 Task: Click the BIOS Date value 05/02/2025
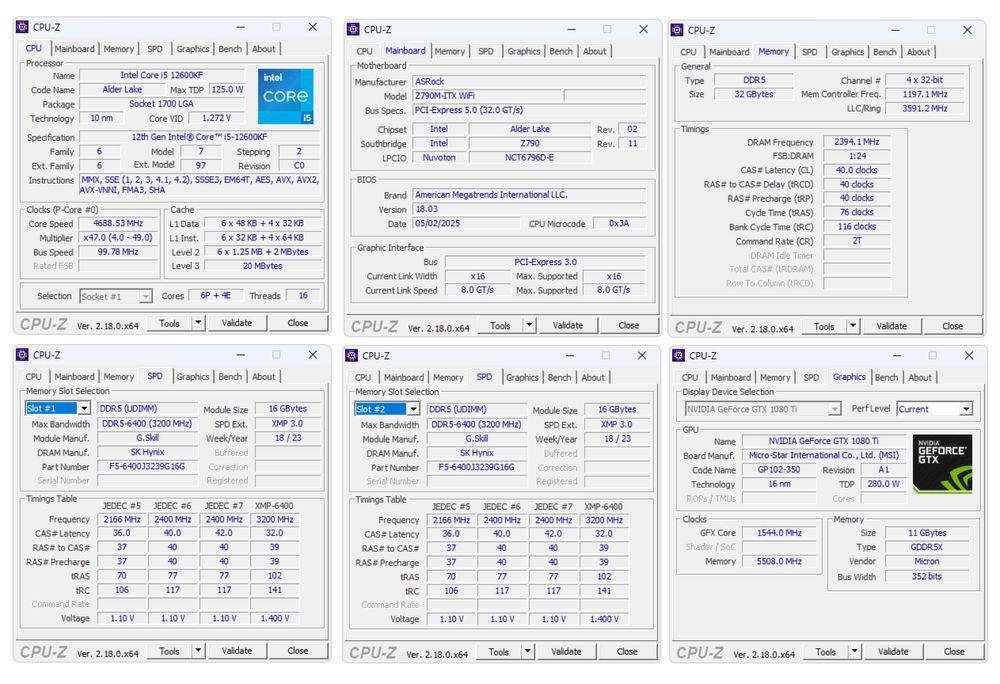tap(466, 223)
